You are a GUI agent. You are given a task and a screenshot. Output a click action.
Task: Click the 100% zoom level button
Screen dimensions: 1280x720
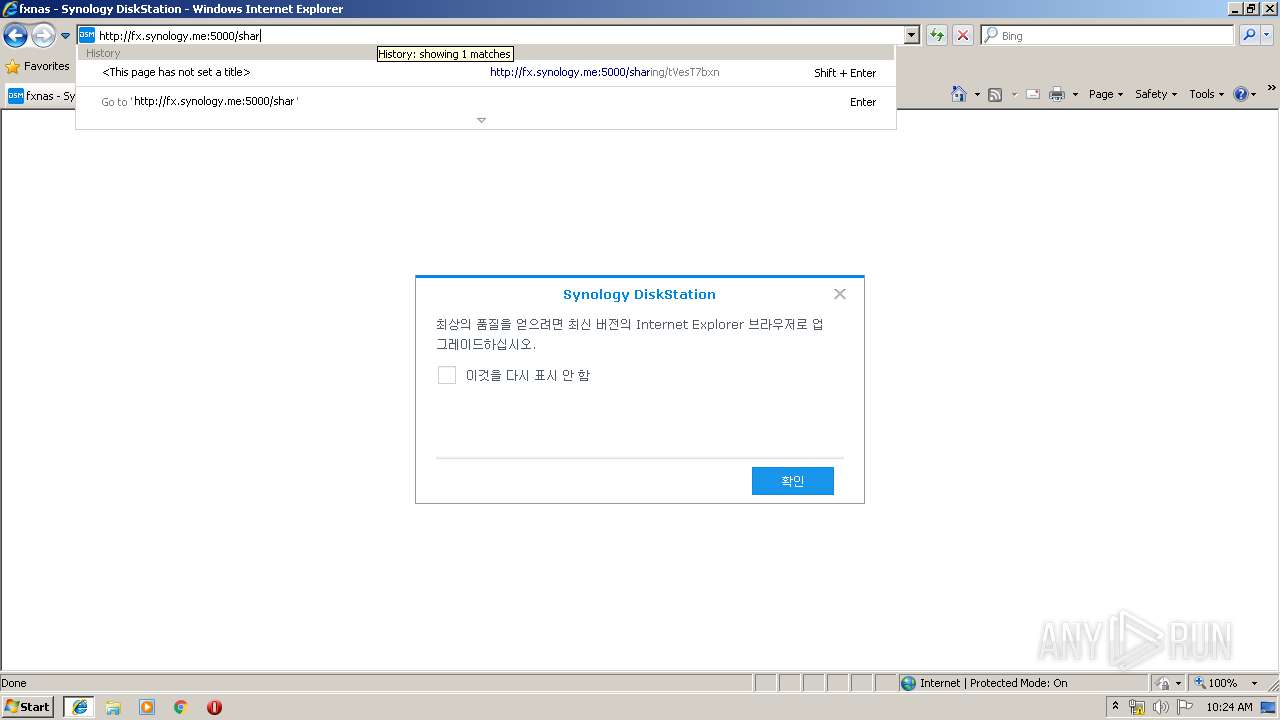[x=1216, y=683]
